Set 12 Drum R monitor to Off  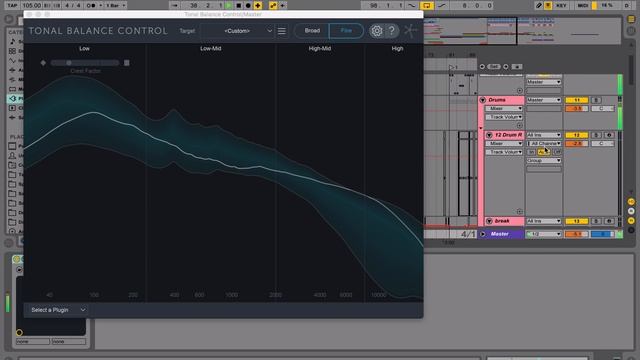[557, 152]
